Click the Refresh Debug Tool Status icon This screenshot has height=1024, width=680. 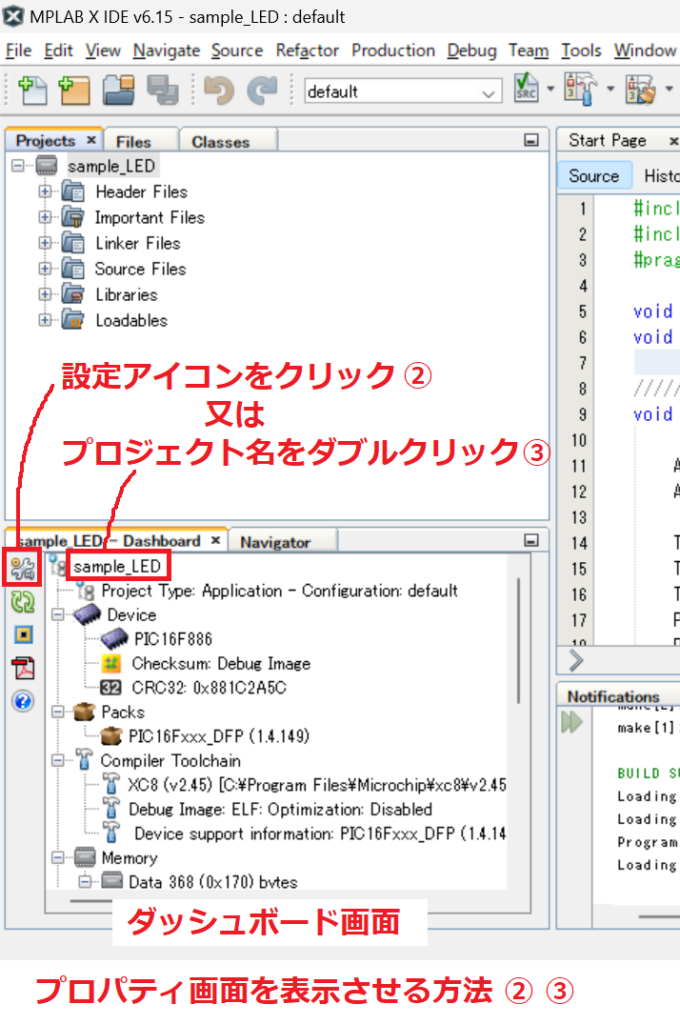point(23,601)
